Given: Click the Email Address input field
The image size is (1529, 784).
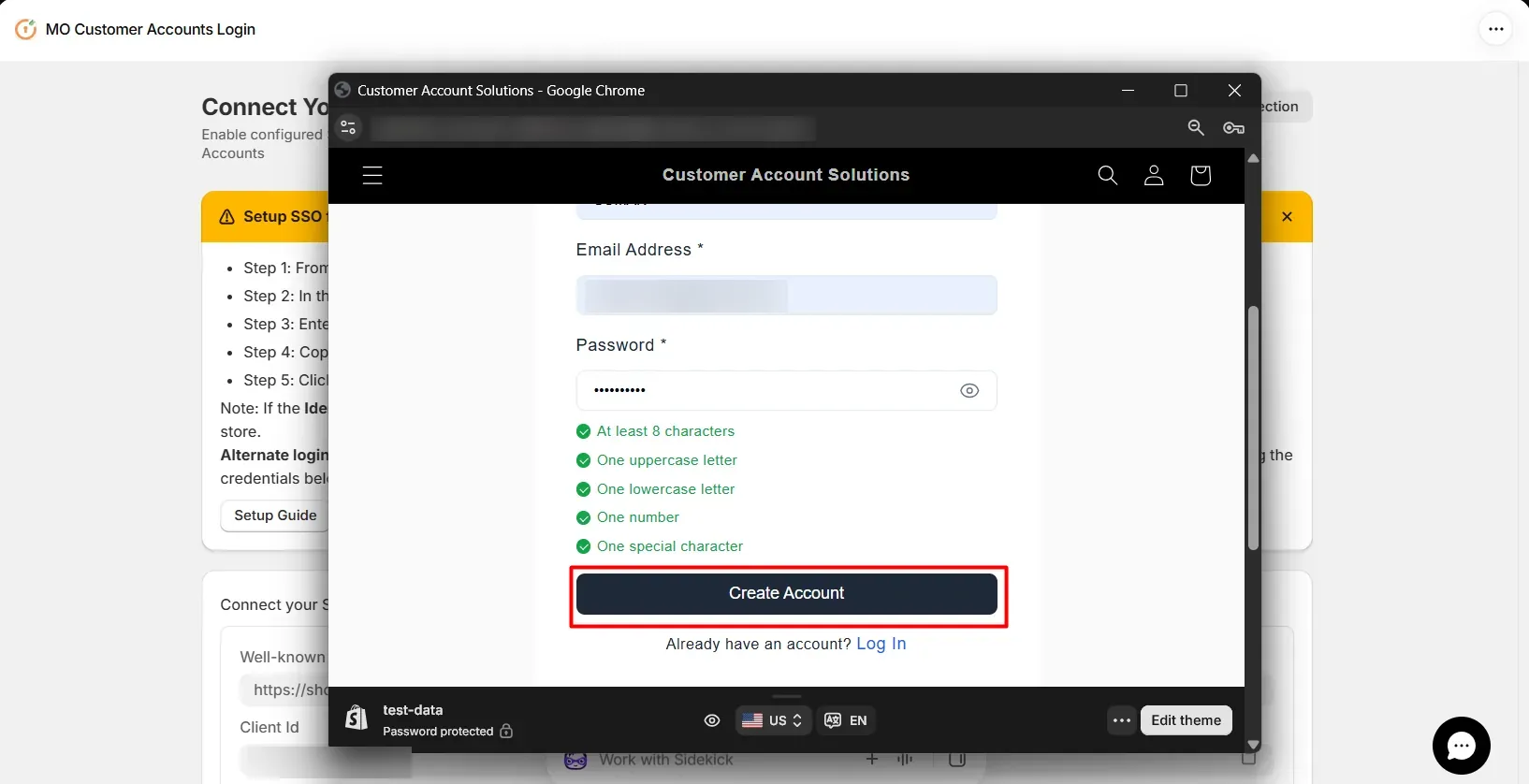Looking at the screenshot, I should coord(787,296).
